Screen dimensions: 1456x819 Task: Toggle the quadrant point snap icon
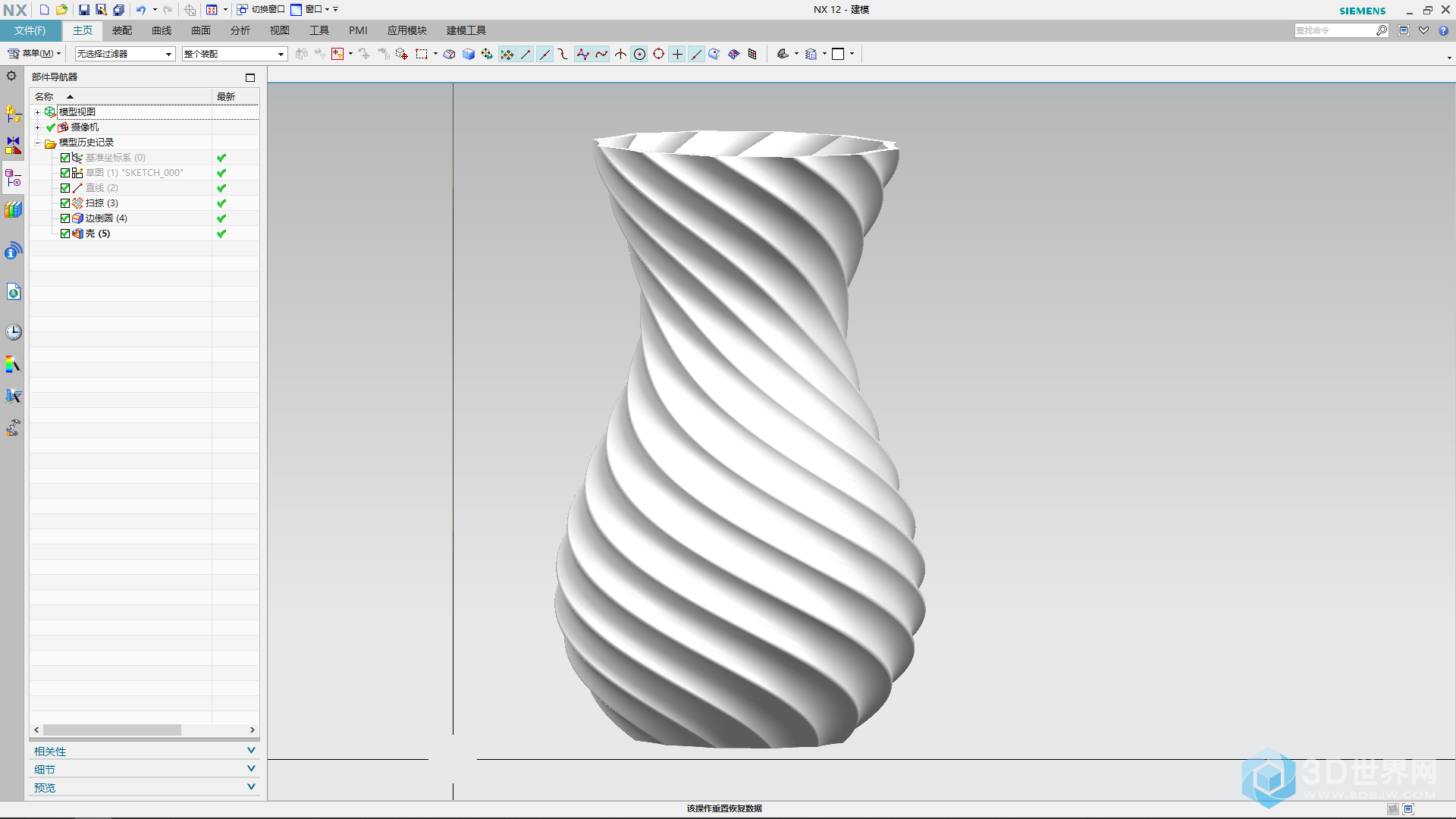(x=658, y=54)
